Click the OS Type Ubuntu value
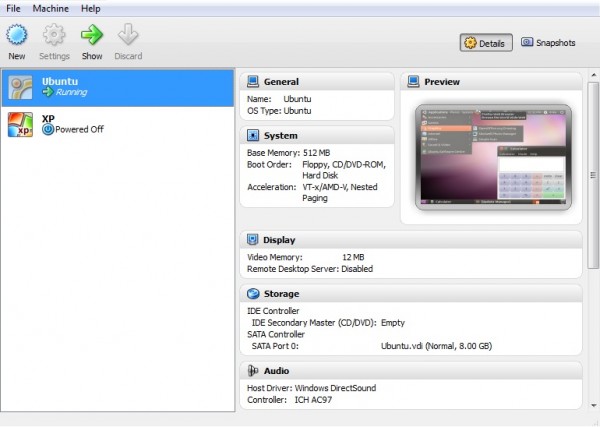Image resolution: width=600 pixels, height=427 pixels. 297,111
